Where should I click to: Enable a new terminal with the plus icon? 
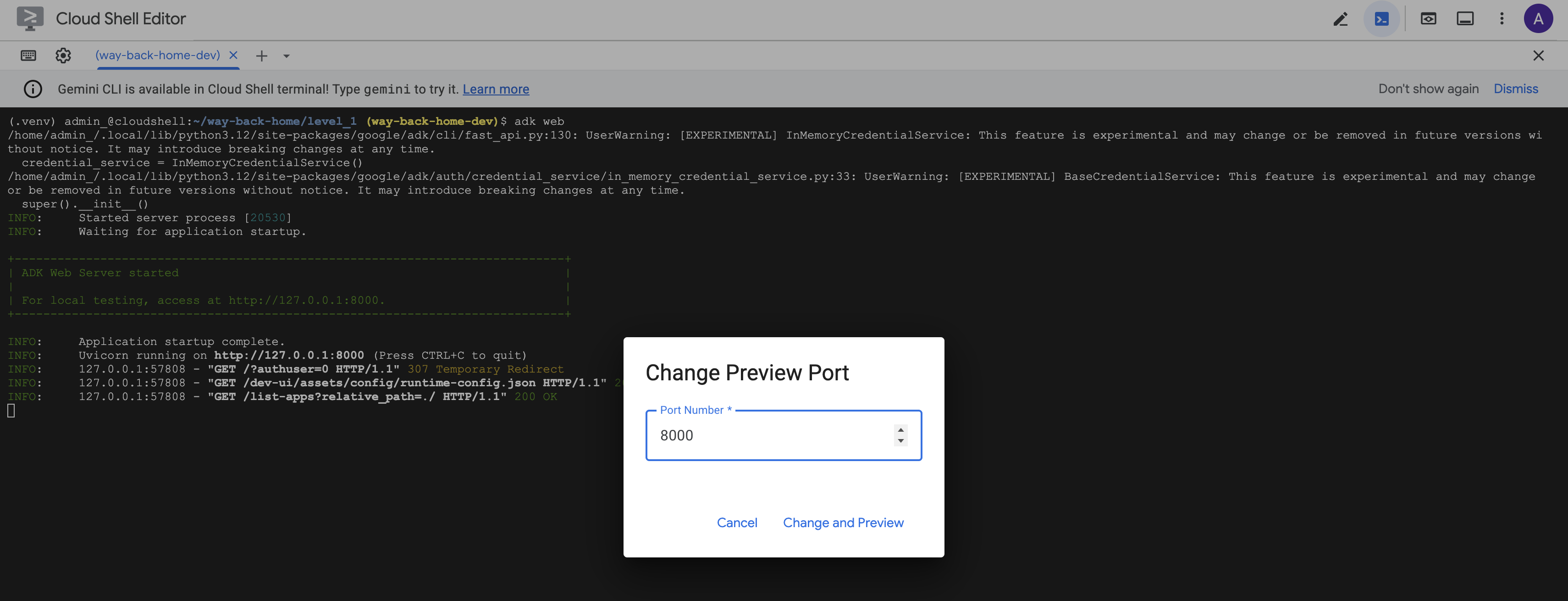pyautogui.click(x=262, y=56)
